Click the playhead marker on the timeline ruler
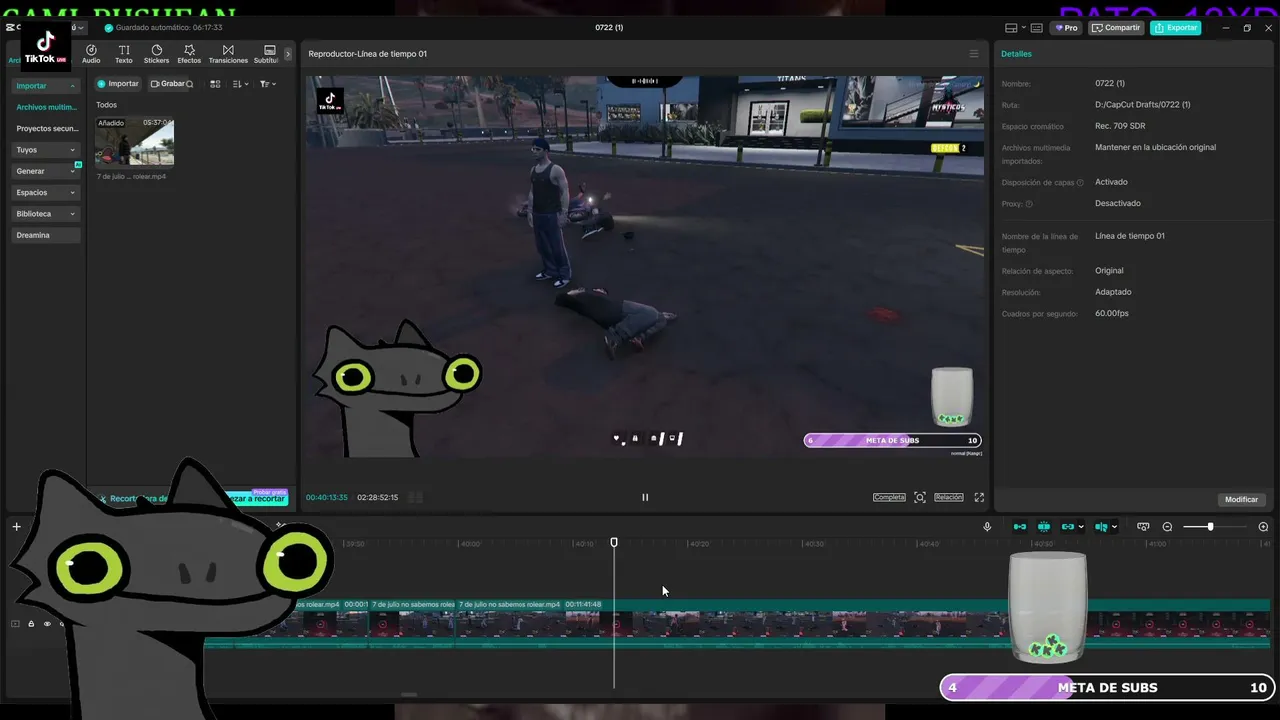Screen dimensions: 1280x720 coord(614,542)
